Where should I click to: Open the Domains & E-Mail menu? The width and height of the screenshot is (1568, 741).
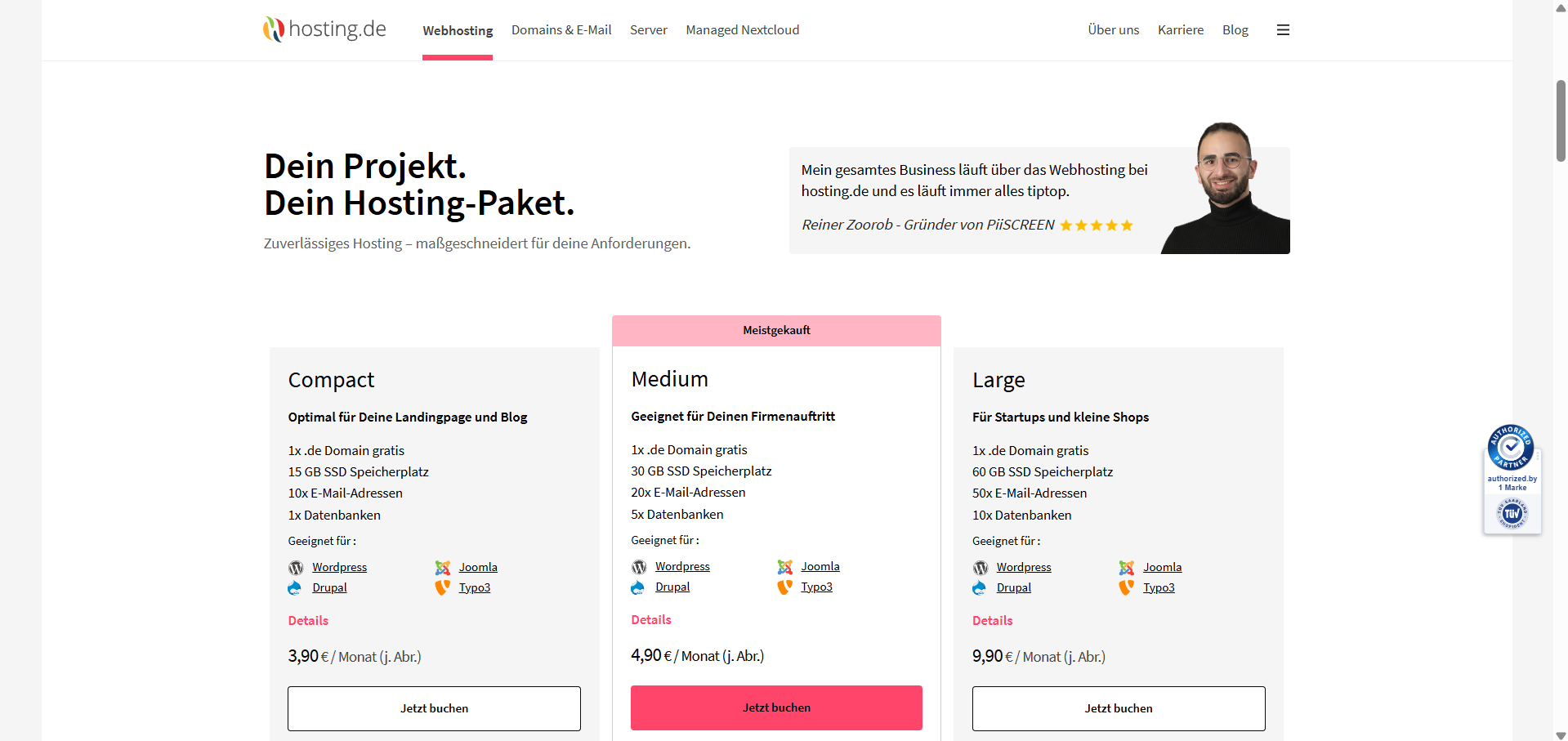(x=561, y=30)
